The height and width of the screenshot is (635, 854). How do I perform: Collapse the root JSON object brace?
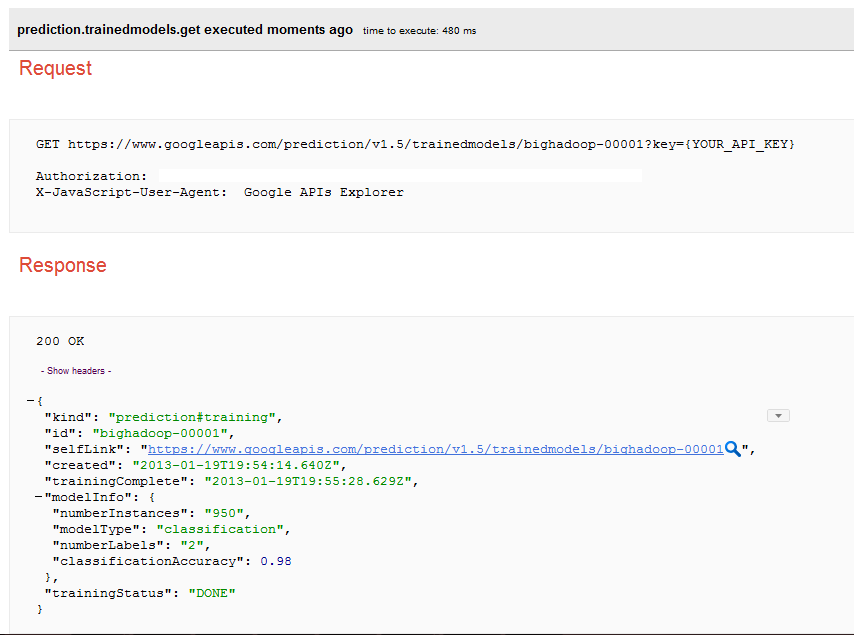30,401
